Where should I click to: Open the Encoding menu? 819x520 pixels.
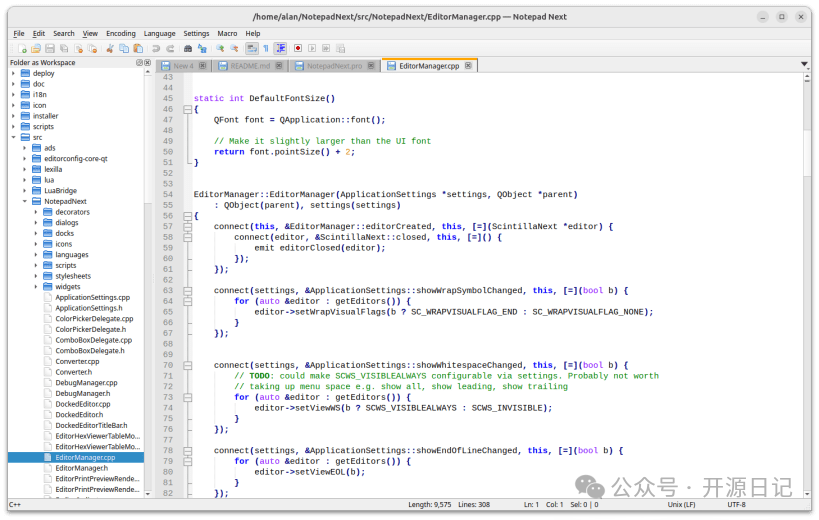pos(120,33)
